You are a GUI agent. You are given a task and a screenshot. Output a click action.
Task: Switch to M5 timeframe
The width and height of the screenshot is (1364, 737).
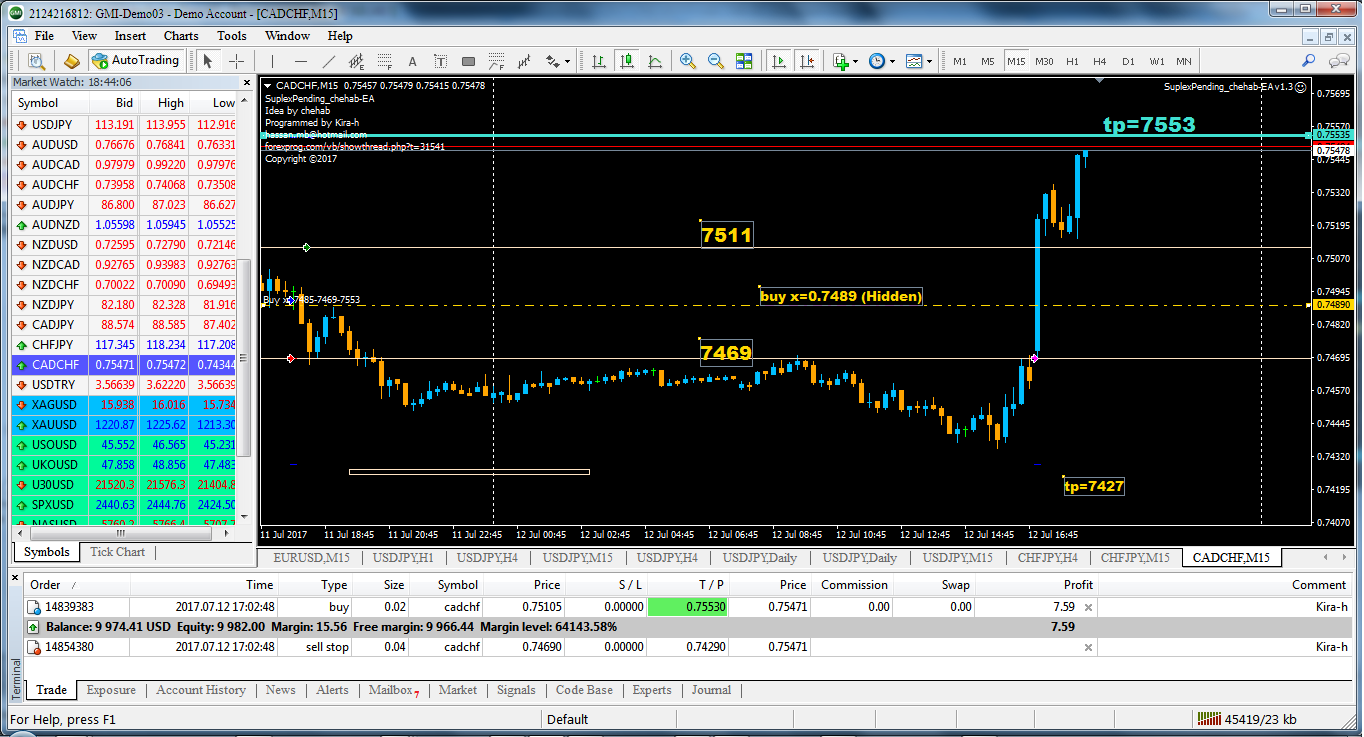pos(988,61)
